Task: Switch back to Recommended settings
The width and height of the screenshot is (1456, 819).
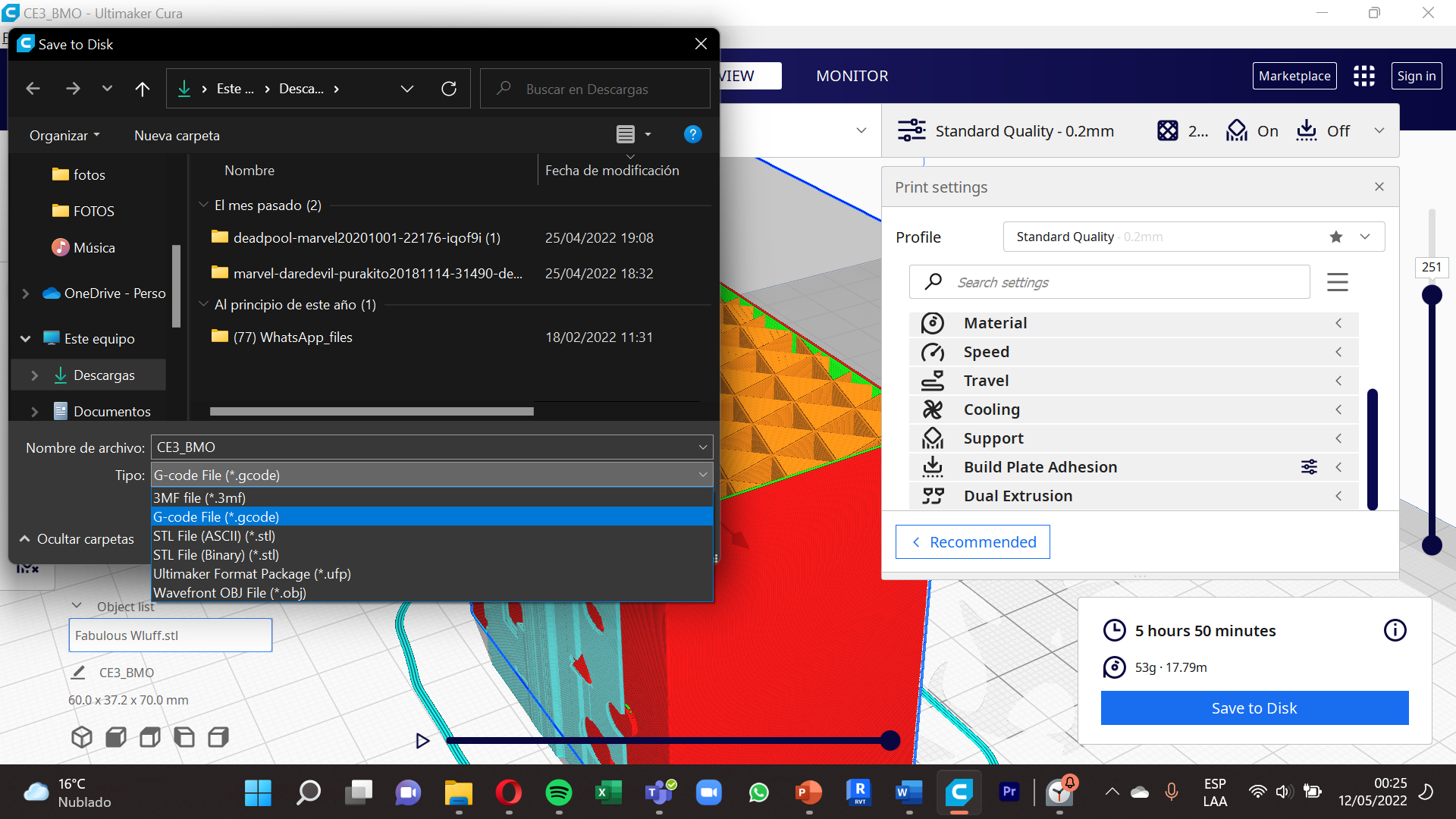Action: [972, 542]
